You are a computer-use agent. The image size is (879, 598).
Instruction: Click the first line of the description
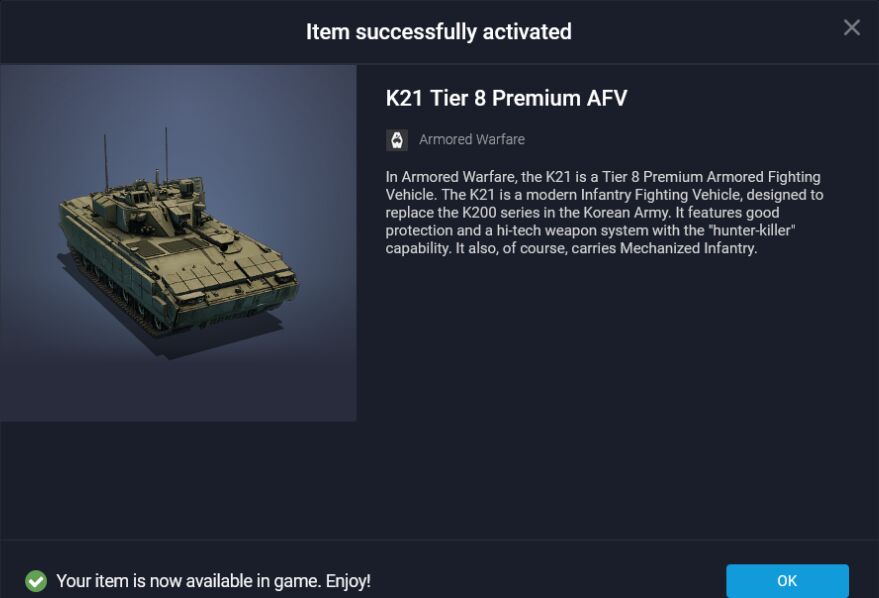pyautogui.click(x=602, y=177)
